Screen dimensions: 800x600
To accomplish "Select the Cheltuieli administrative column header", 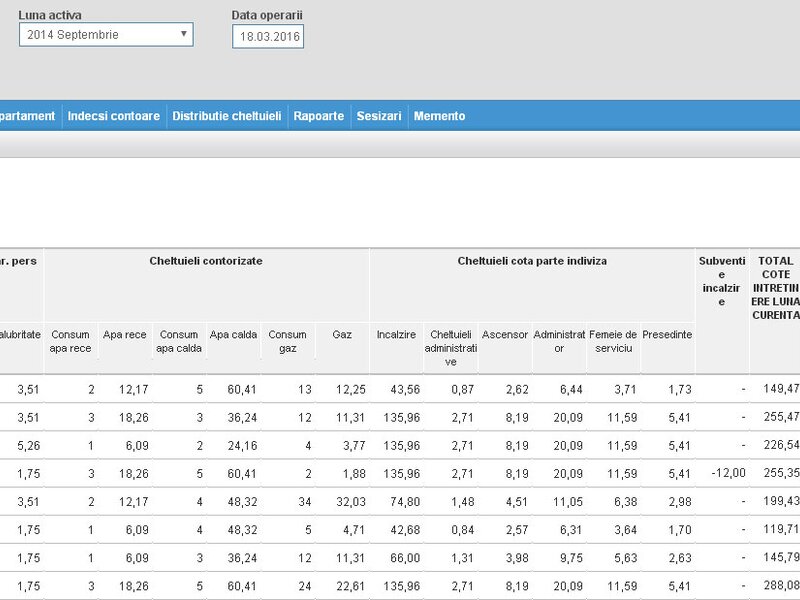I will pyautogui.click(x=451, y=348).
